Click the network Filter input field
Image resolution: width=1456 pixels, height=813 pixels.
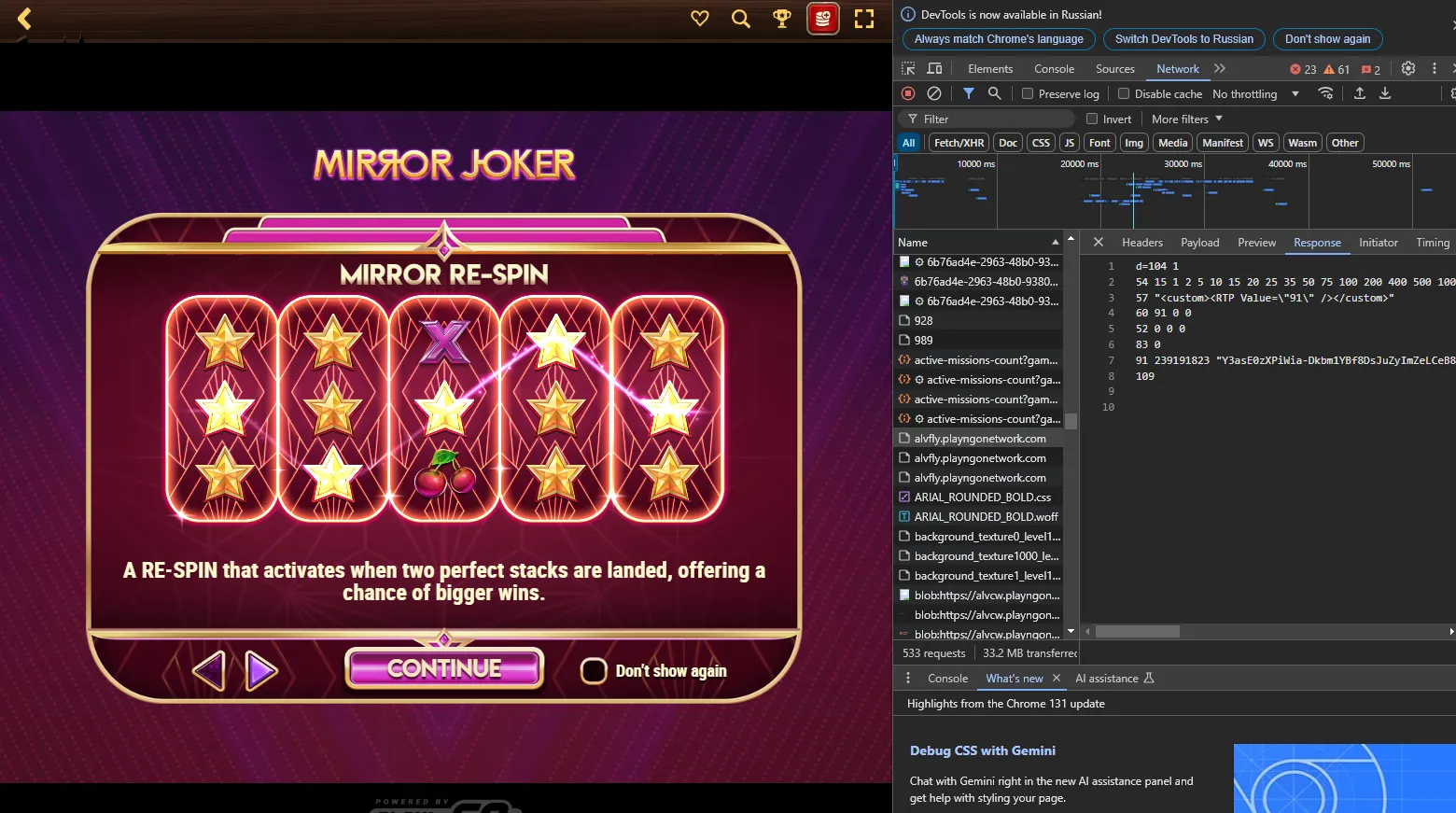pos(987,119)
